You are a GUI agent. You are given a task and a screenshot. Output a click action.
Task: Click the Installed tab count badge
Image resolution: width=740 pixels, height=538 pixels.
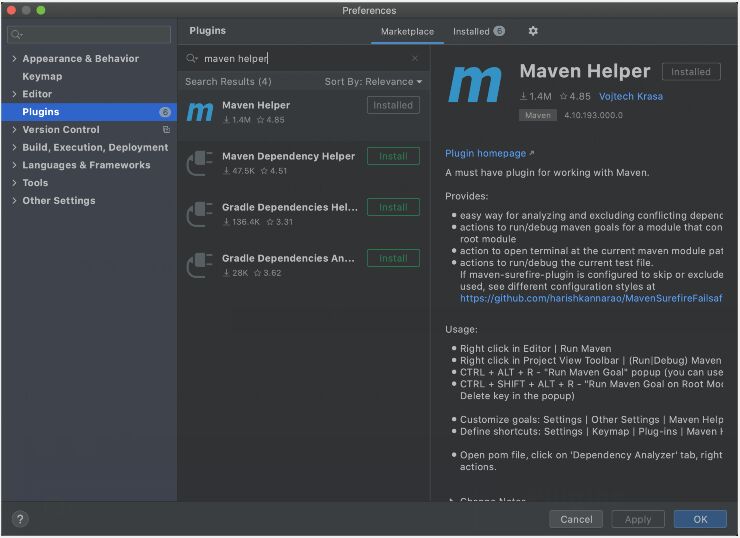[x=499, y=31]
